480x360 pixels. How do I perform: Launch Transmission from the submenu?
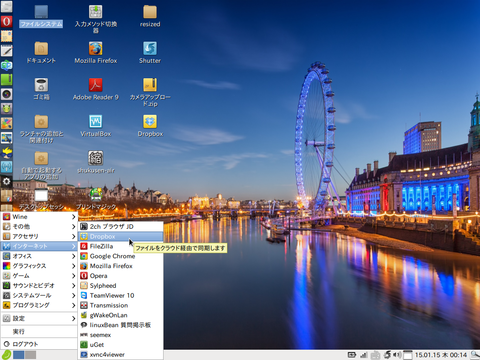121,305
